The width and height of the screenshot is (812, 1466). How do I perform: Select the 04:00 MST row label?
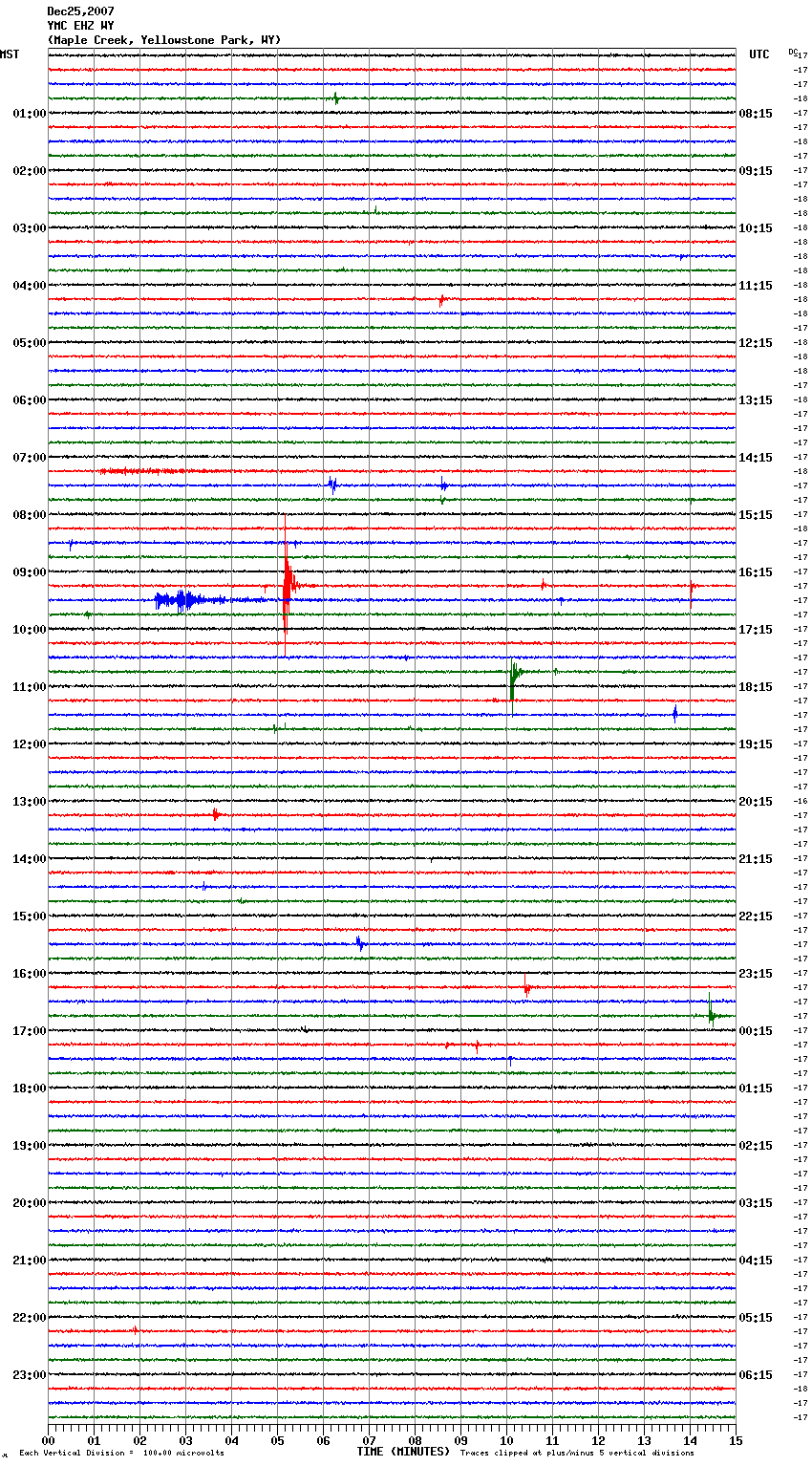click(x=30, y=286)
